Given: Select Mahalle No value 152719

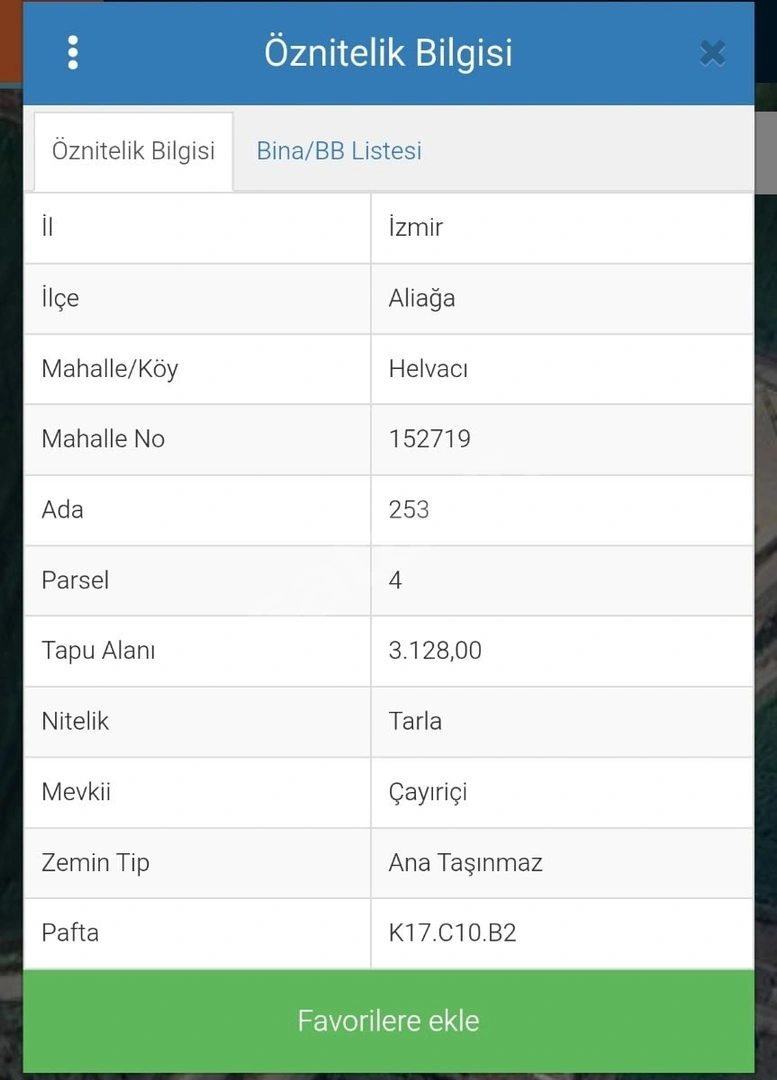Looking at the screenshot, I should pos(430,439).
